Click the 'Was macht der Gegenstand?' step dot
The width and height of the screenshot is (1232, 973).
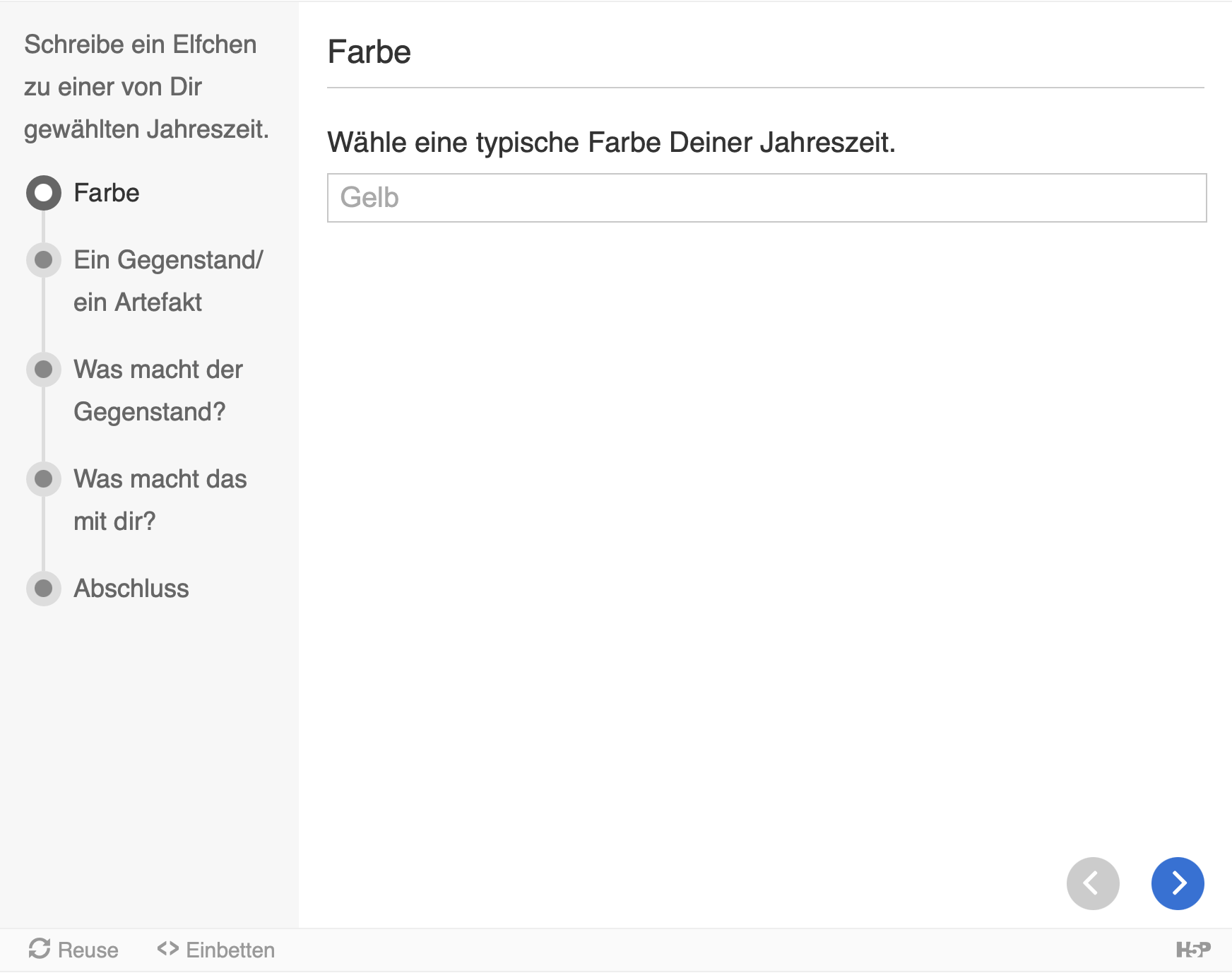[x=44, y=370]
